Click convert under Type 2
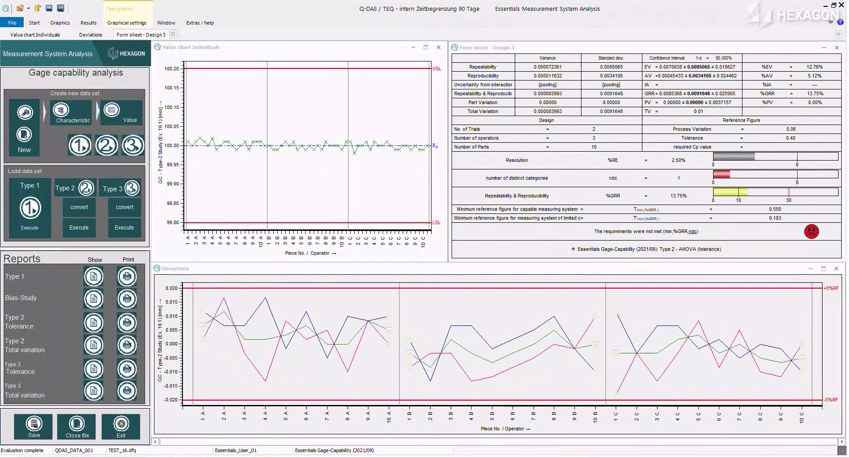The height and width of the screenshot is (458, 849). (x=79, y=207)
